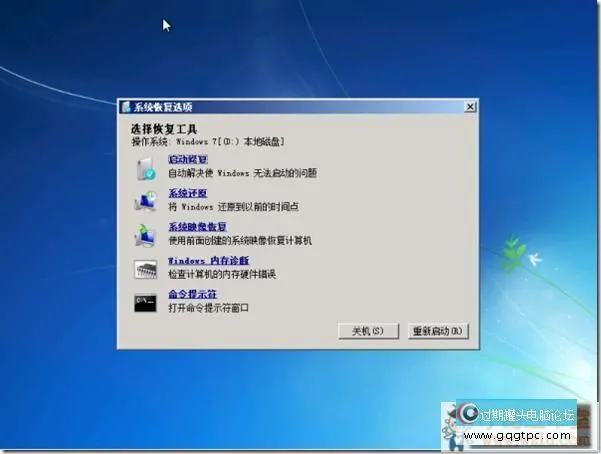The height and width of the screenshot is (454, 601).
Task: Click the Startup Repair icon
Action: click(146, 169)
